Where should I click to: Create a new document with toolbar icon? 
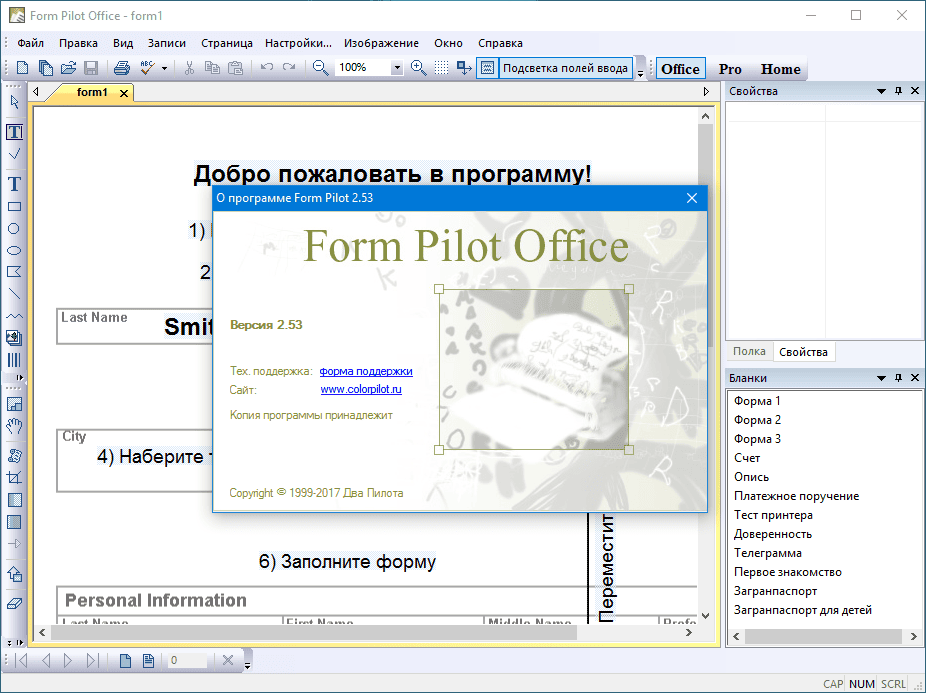tap(22, 68)
